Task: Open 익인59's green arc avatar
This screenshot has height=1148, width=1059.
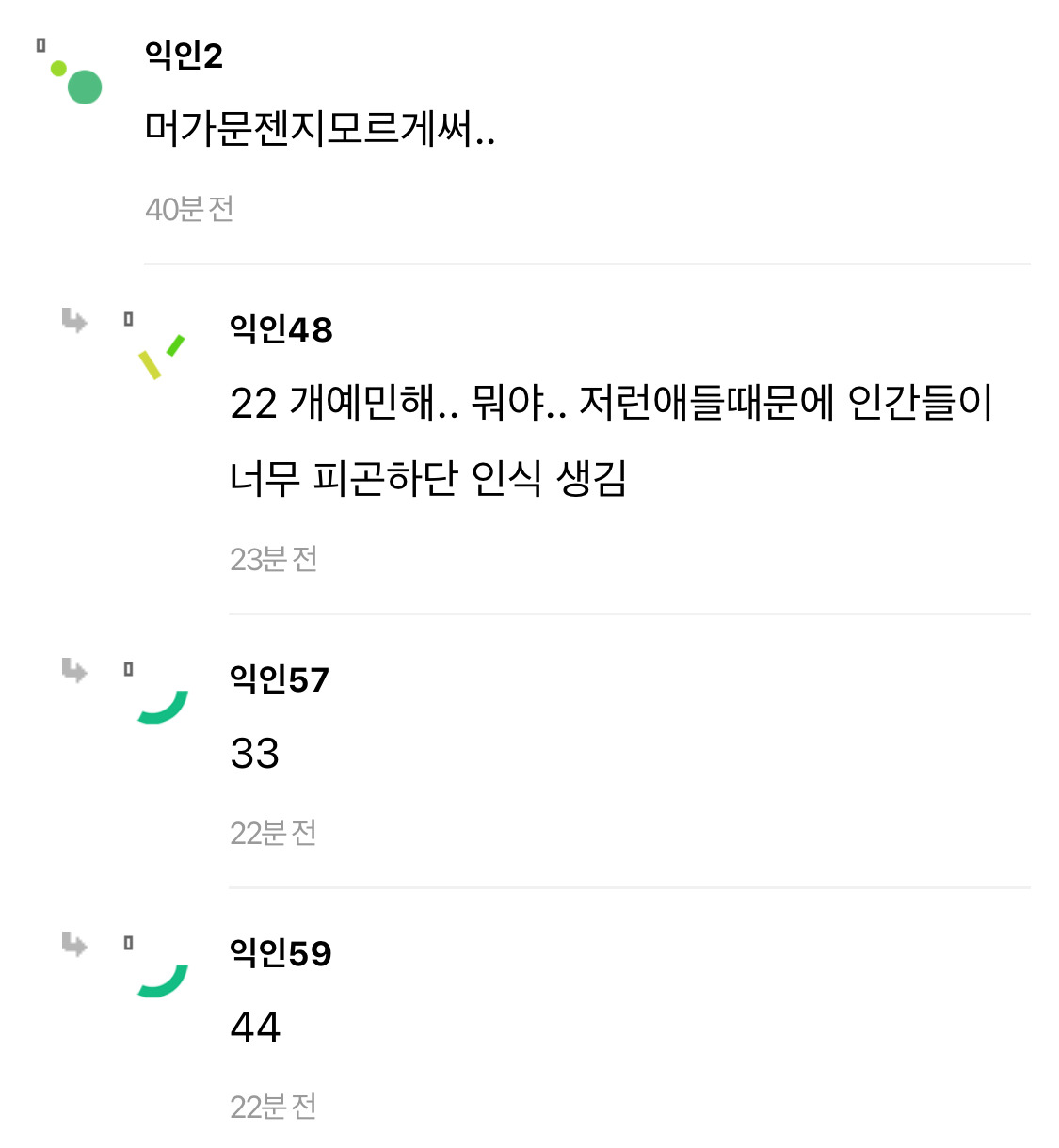Action: pyautogui.click(x=163, y=981)
